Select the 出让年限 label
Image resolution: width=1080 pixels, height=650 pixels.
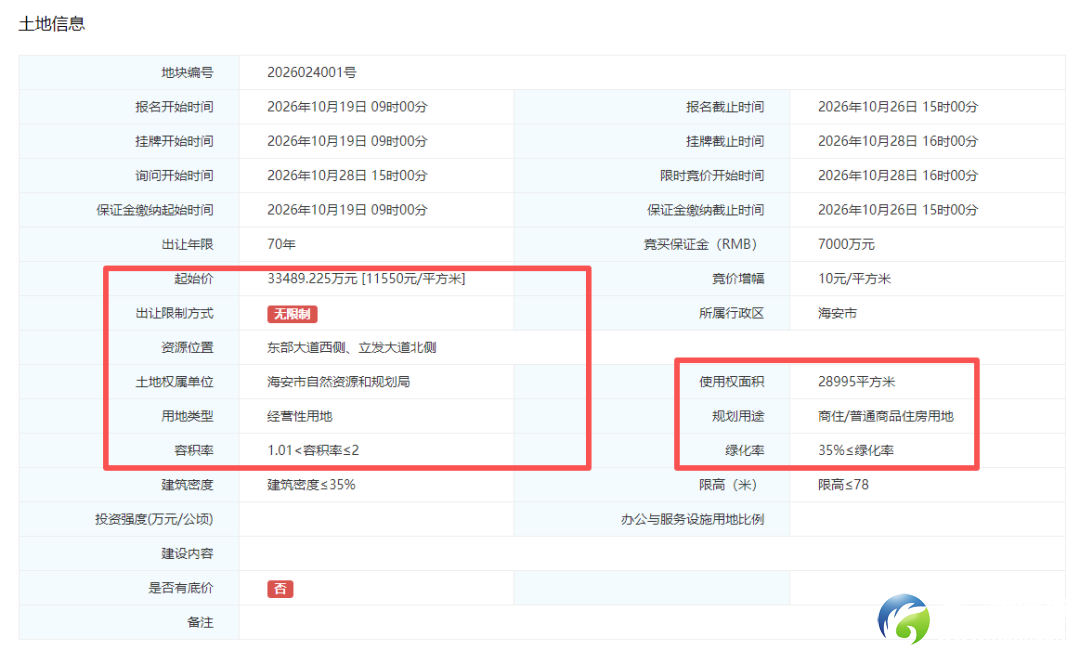pyautogui.click(x=187, y=244)
